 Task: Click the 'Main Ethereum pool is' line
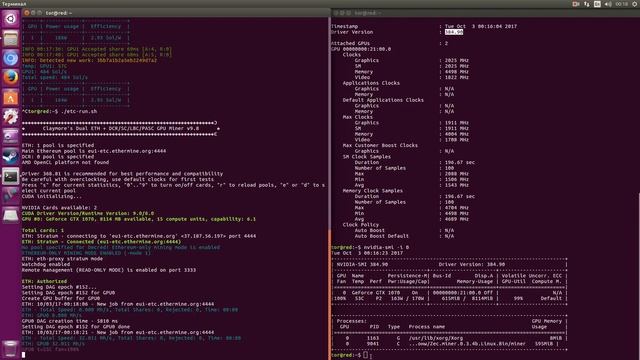pos(94,151)
